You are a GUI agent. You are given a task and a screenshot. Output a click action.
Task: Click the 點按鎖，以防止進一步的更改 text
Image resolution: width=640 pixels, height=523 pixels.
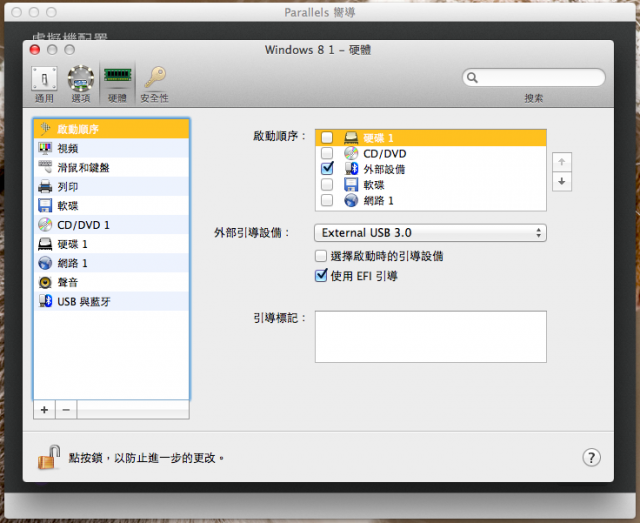tap(146, 458)
